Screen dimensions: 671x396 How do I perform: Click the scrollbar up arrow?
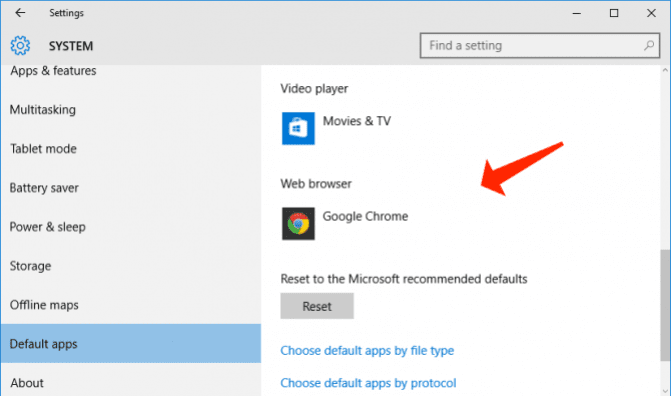665,70
